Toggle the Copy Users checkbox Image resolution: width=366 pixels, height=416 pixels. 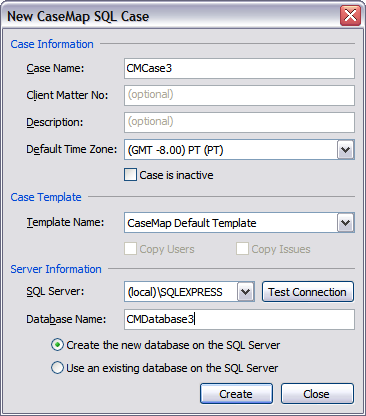coord(130,249)
